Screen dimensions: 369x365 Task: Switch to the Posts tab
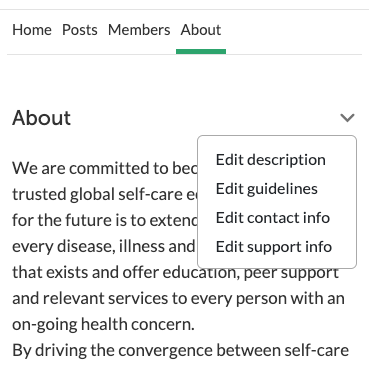coord(80,30)
